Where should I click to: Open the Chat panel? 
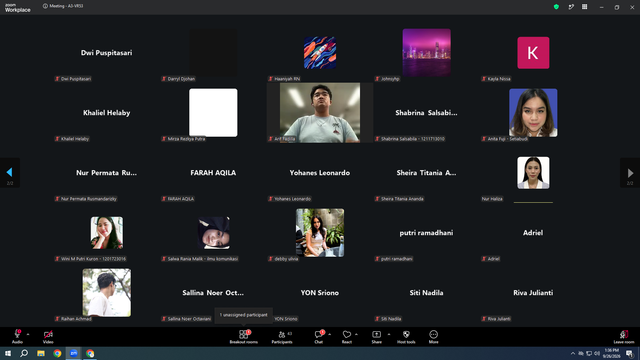click(318, 337)
